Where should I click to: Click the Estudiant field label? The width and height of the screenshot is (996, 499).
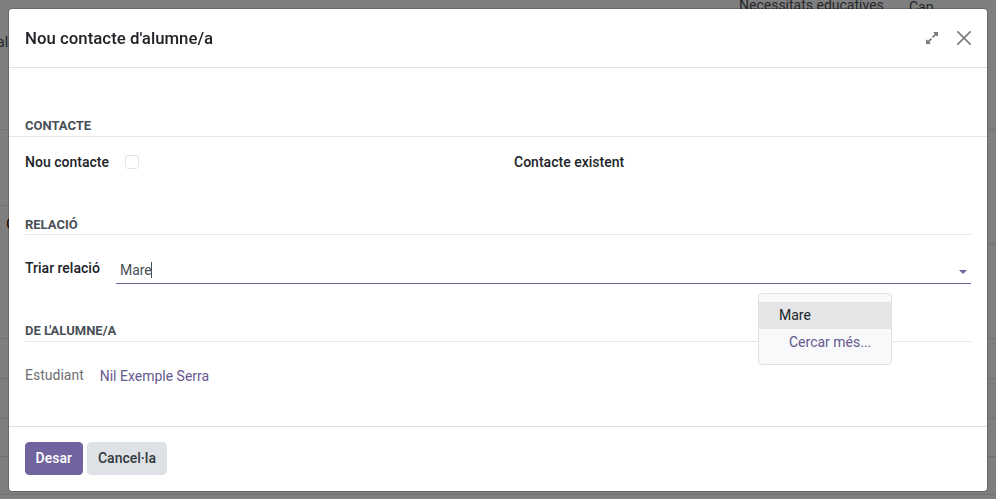click(x=54, y=375)
